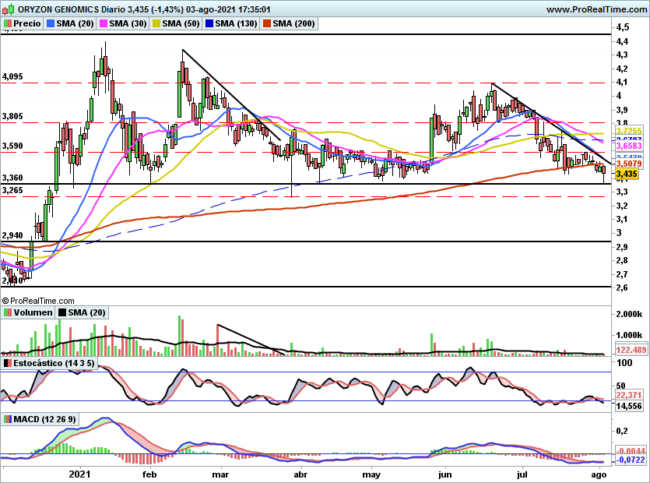Click the ORYZON GENOMICS Diario title text
The image size is (650, 483).
[73, 9]
